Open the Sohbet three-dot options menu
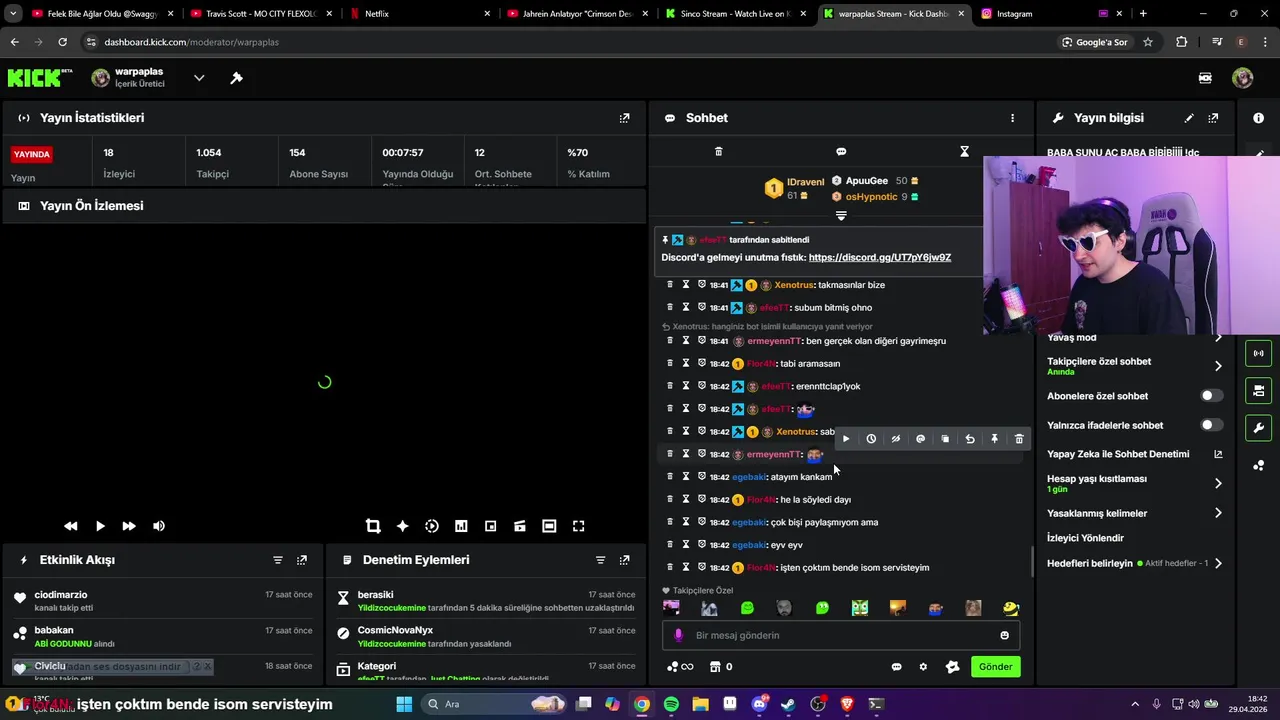The width and height of the screenshot is (1280, 720). coord(1012,118)
